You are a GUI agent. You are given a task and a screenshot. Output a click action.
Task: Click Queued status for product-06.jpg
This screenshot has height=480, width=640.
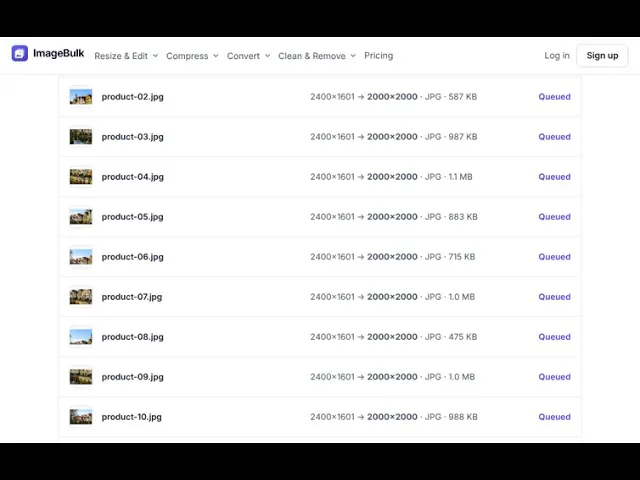click(554, 257)
